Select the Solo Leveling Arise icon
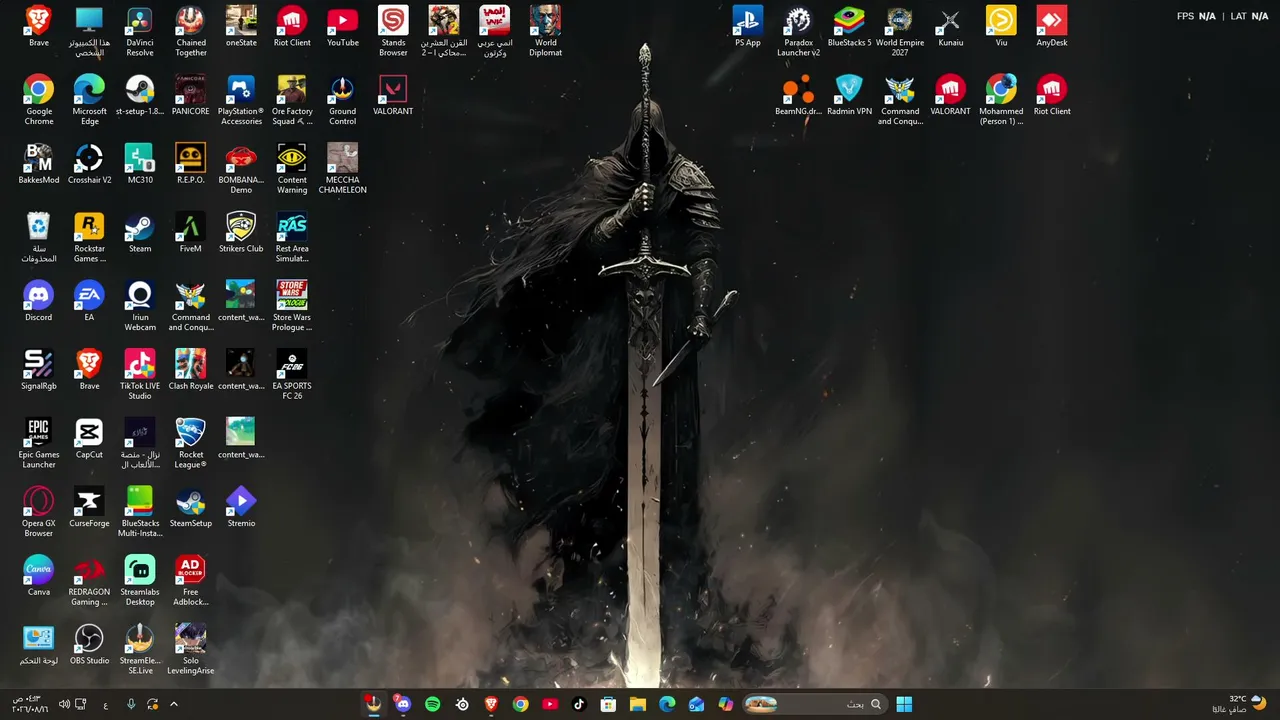Viewport: 1280px width, 720px height. pyautogui.click(x=190, y=650)
